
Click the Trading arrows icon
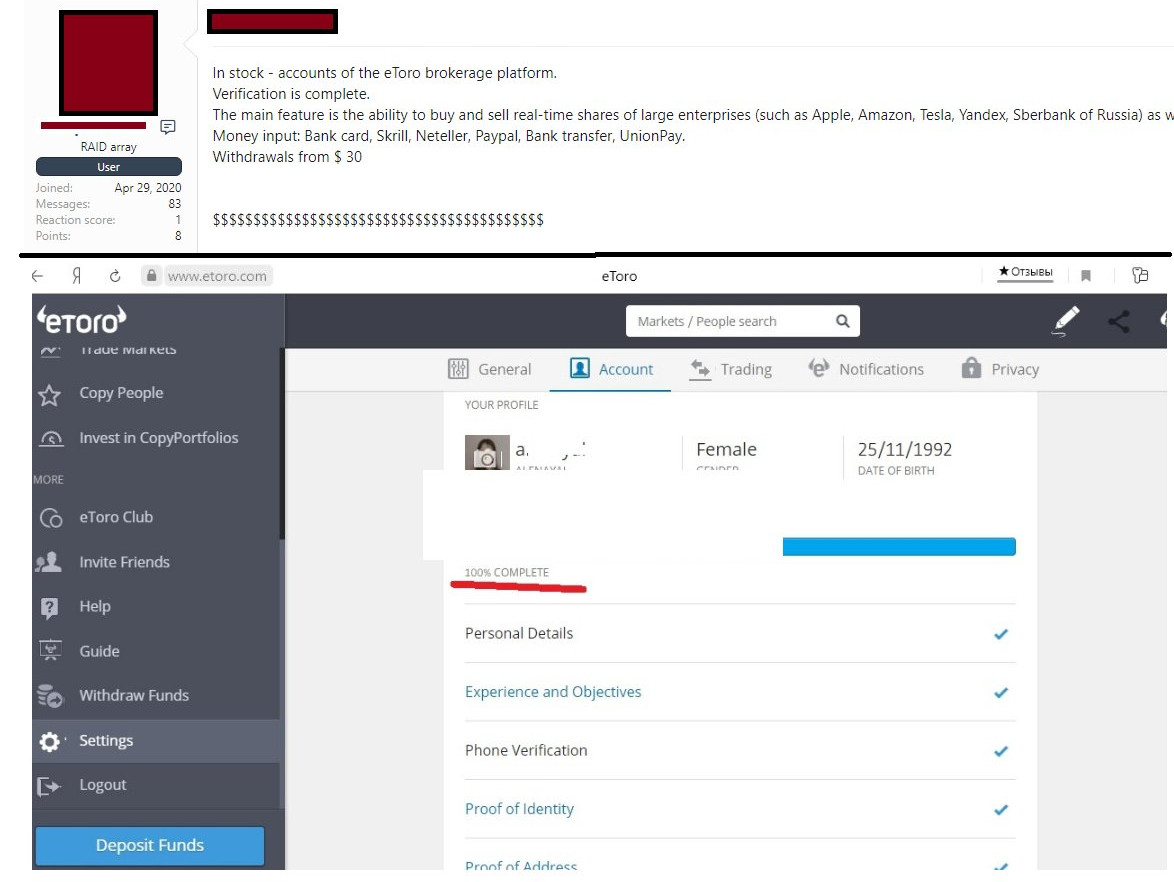point(700,369)
